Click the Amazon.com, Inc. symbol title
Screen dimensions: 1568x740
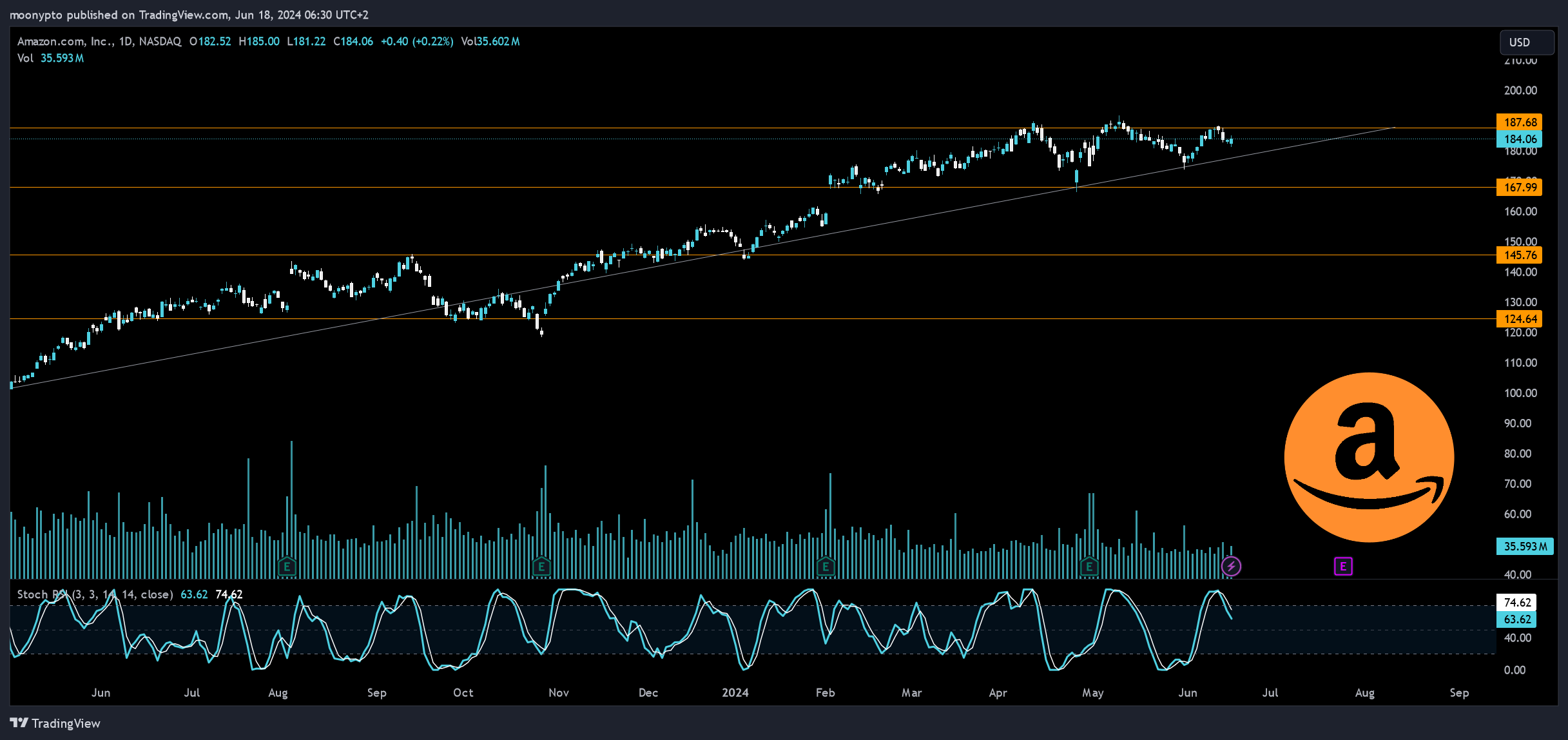tap(99, 41)
